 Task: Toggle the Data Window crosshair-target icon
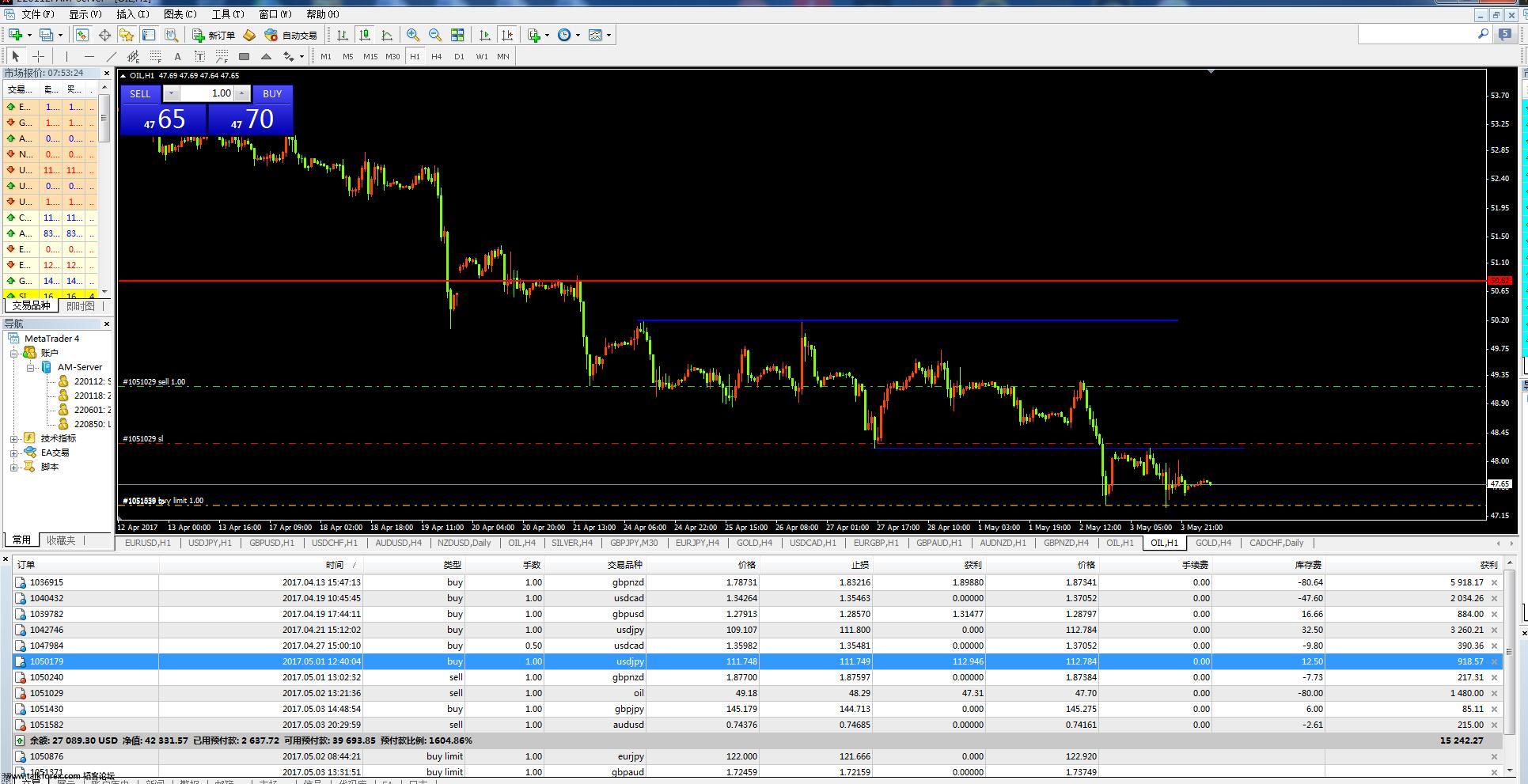point(104,35)
